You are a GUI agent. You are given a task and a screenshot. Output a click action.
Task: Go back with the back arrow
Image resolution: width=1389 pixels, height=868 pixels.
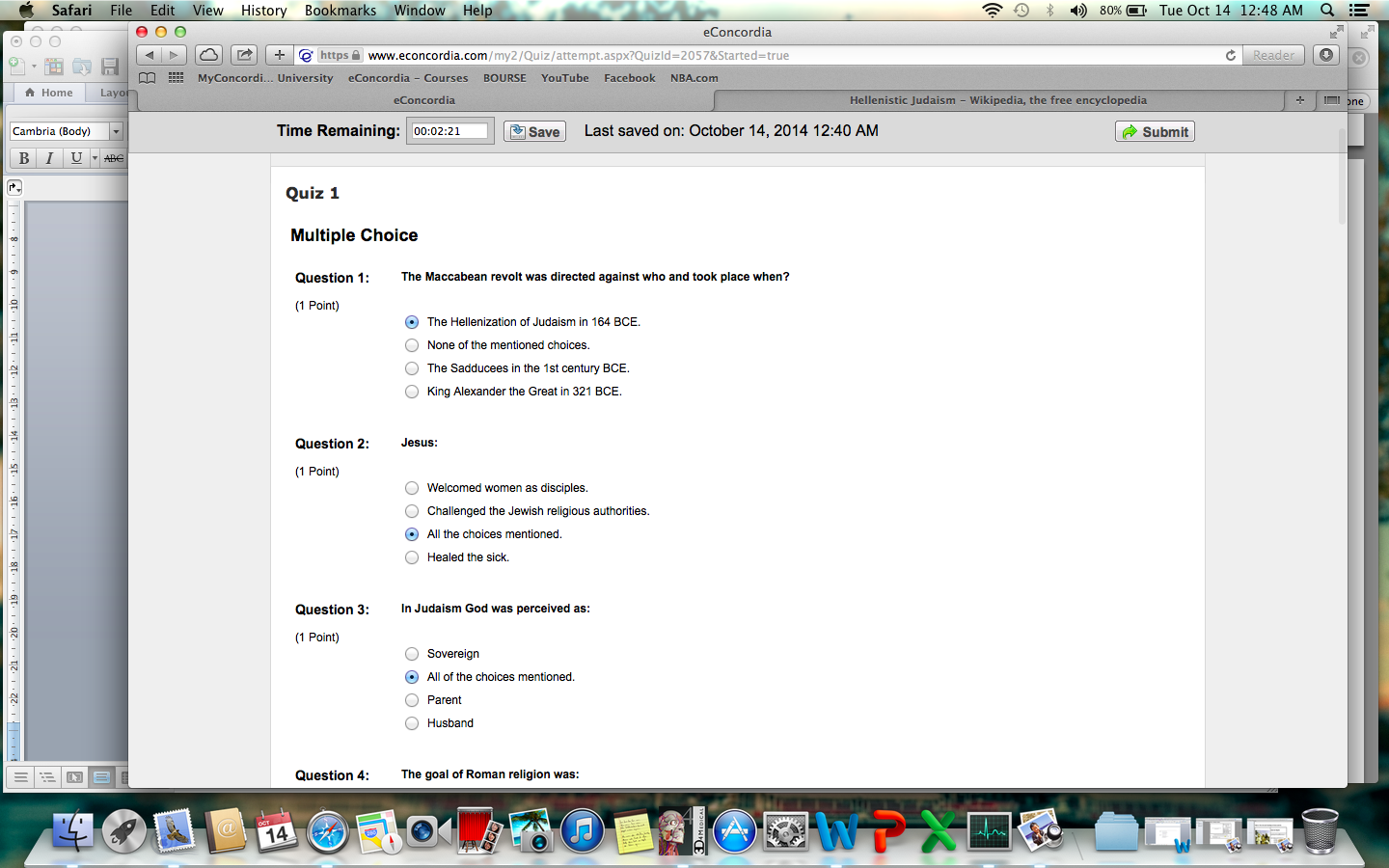pos(150,55)
